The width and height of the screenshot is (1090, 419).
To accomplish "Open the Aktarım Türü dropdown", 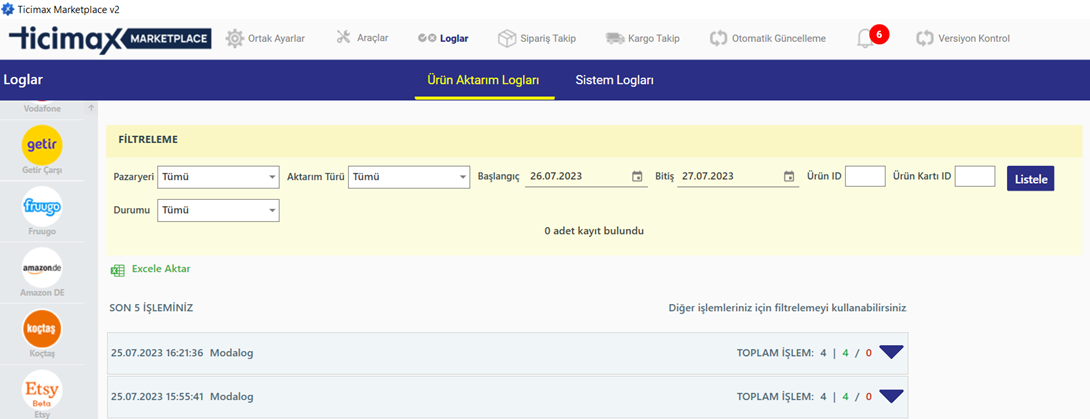I will (x=409, y=176).
